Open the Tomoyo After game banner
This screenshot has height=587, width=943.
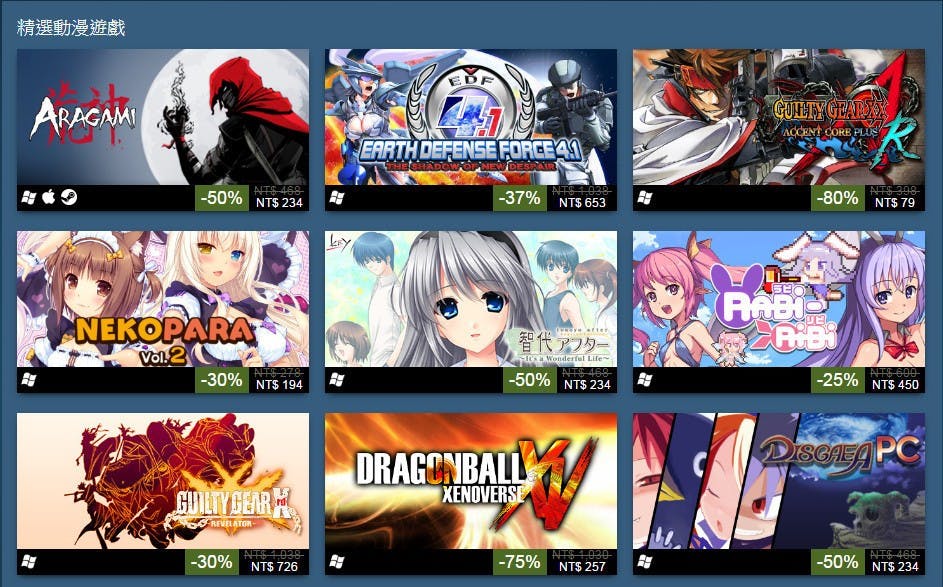pyautogui.click(x=471, y=299)
